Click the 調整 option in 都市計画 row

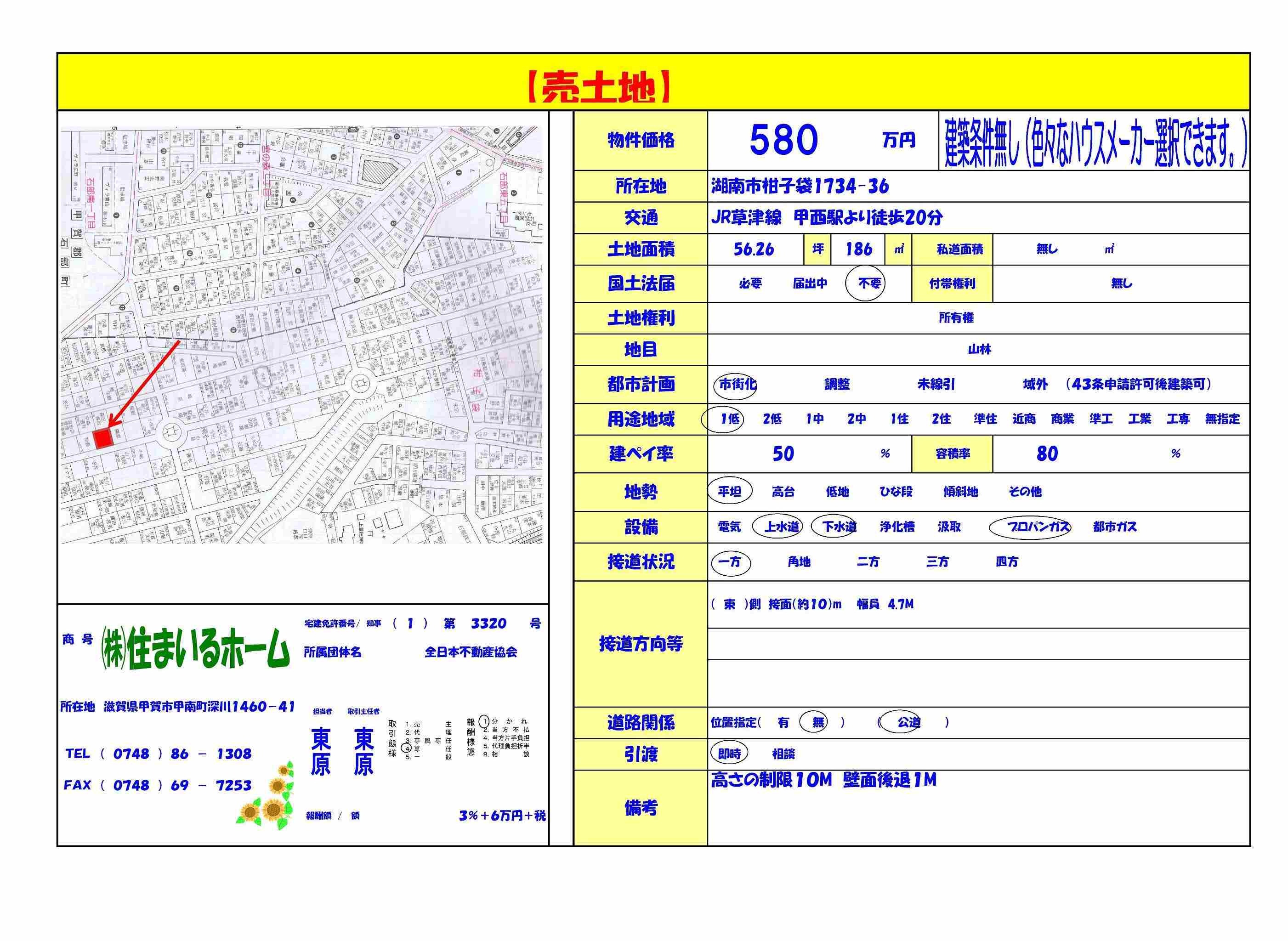[x=837, y=385]
